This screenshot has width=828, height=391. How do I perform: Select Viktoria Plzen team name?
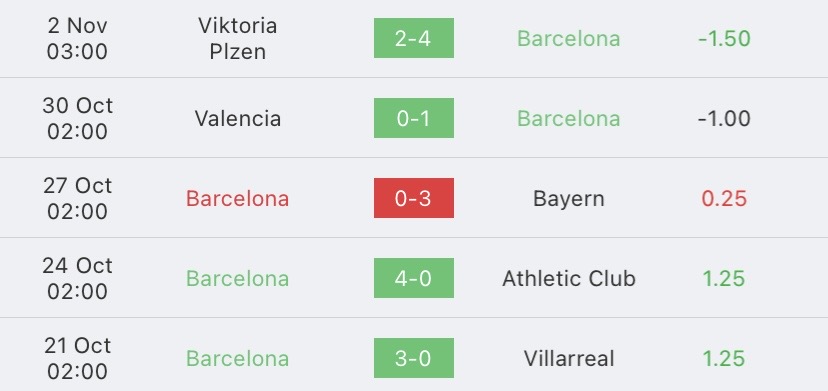(x=238, y=39)
